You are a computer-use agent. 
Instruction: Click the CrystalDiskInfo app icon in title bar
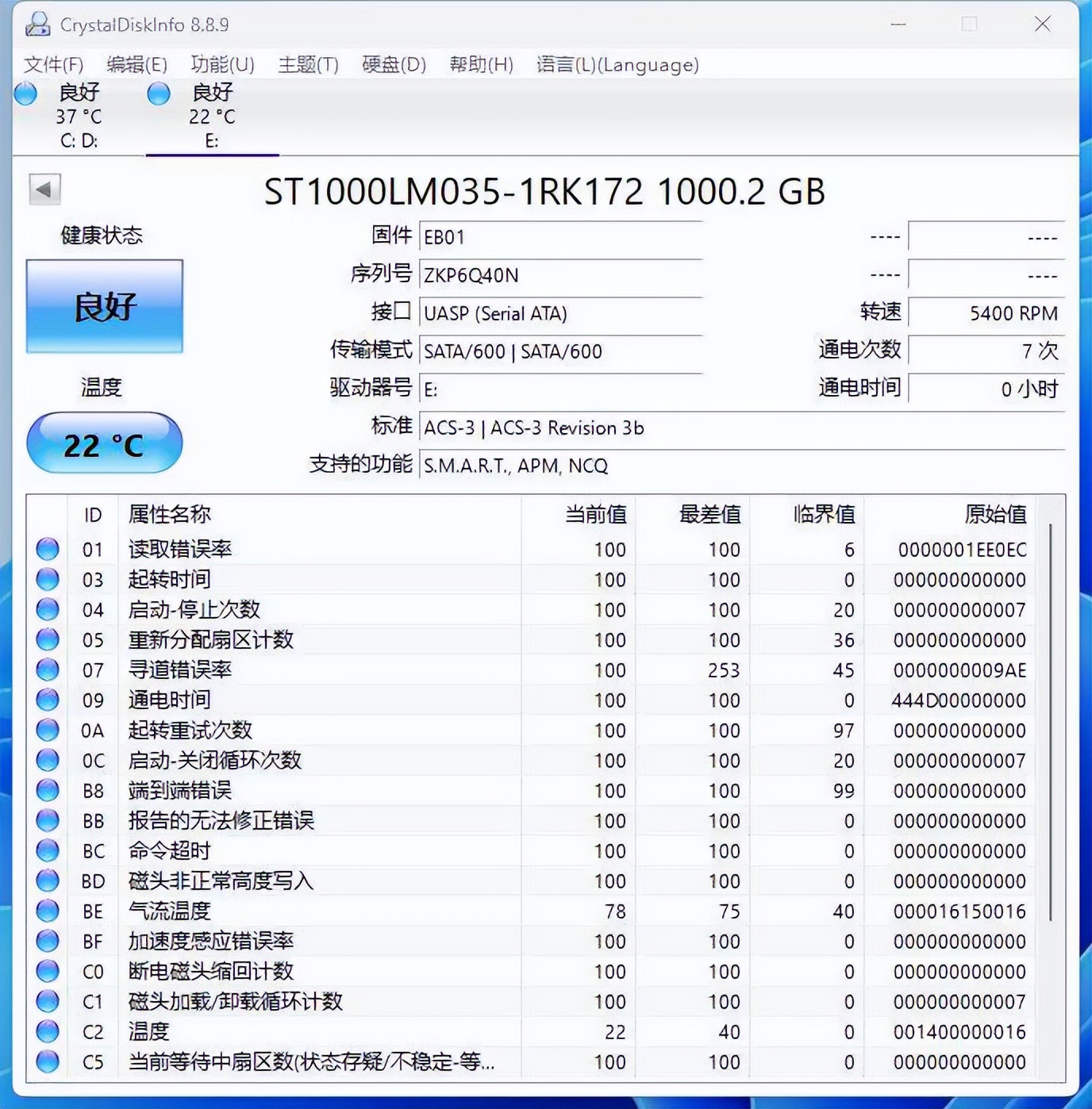click(37, 25)
